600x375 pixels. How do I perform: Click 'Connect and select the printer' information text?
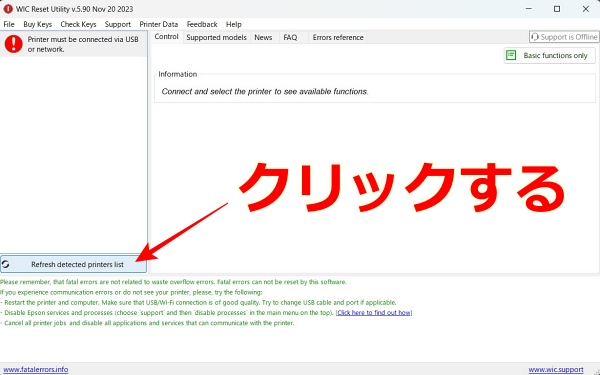pos(264,91)
